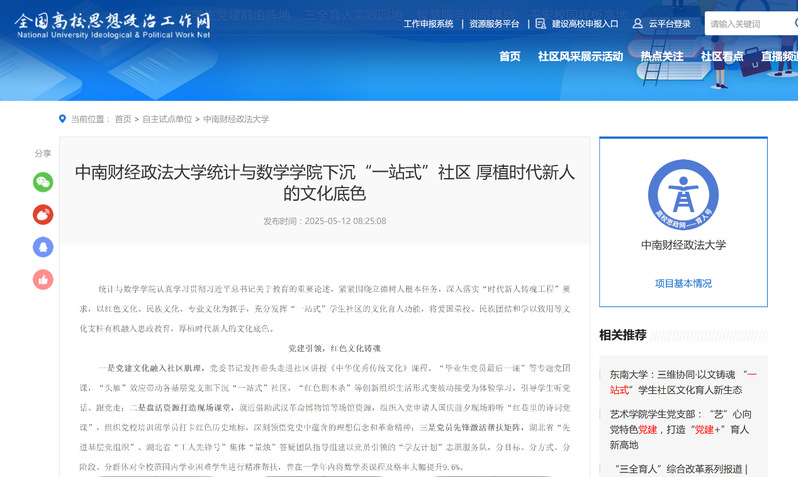Open 社区看点 navigation menu
The image size is (798, 477).
(x=722, y=56)
